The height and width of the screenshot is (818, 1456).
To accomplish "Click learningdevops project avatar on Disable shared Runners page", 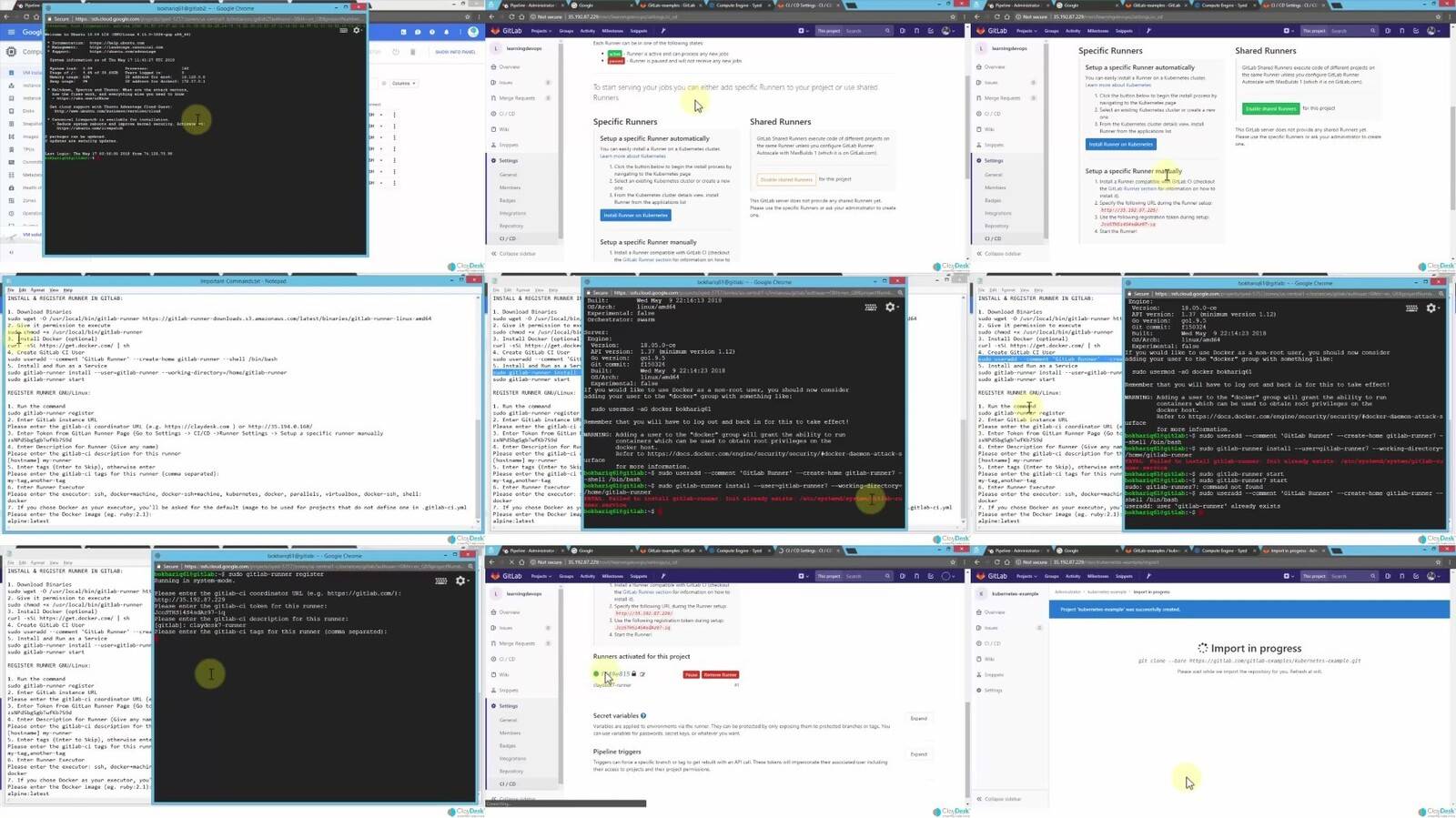I will point(496,48).
